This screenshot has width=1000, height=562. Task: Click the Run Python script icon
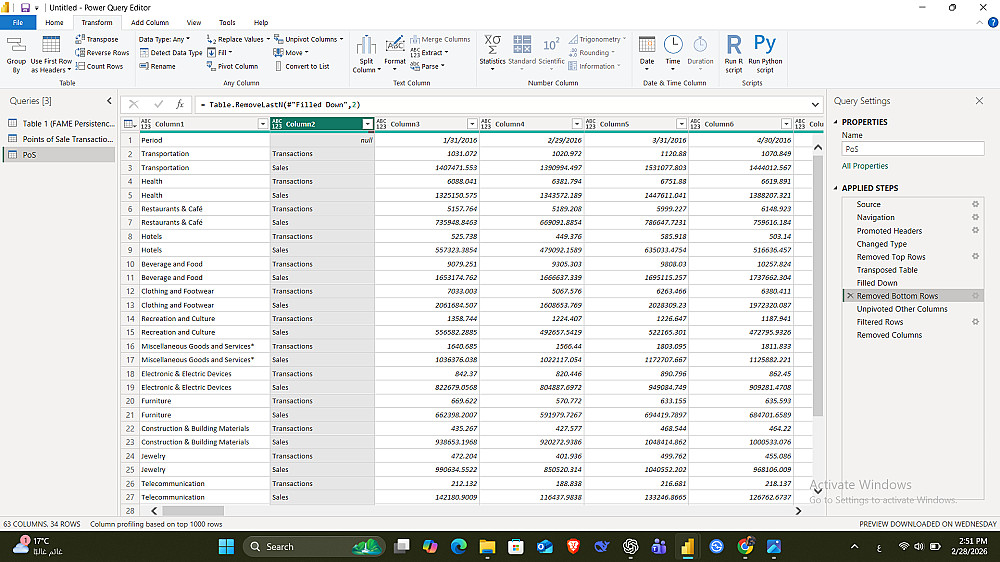[765, 45]
